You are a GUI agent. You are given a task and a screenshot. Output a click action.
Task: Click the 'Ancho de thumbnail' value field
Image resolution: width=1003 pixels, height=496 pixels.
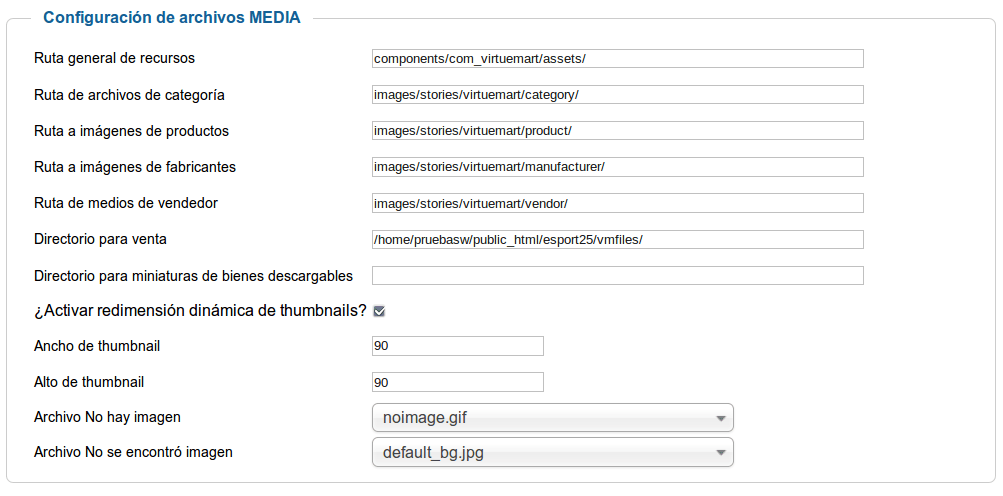458,346
